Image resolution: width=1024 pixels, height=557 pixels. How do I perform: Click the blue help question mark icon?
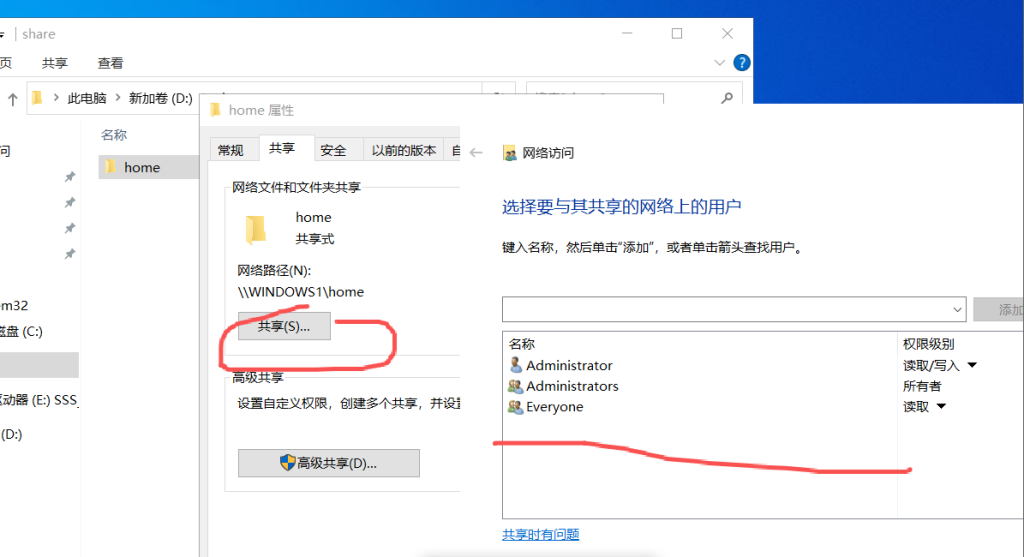click(x=741, y=63)
